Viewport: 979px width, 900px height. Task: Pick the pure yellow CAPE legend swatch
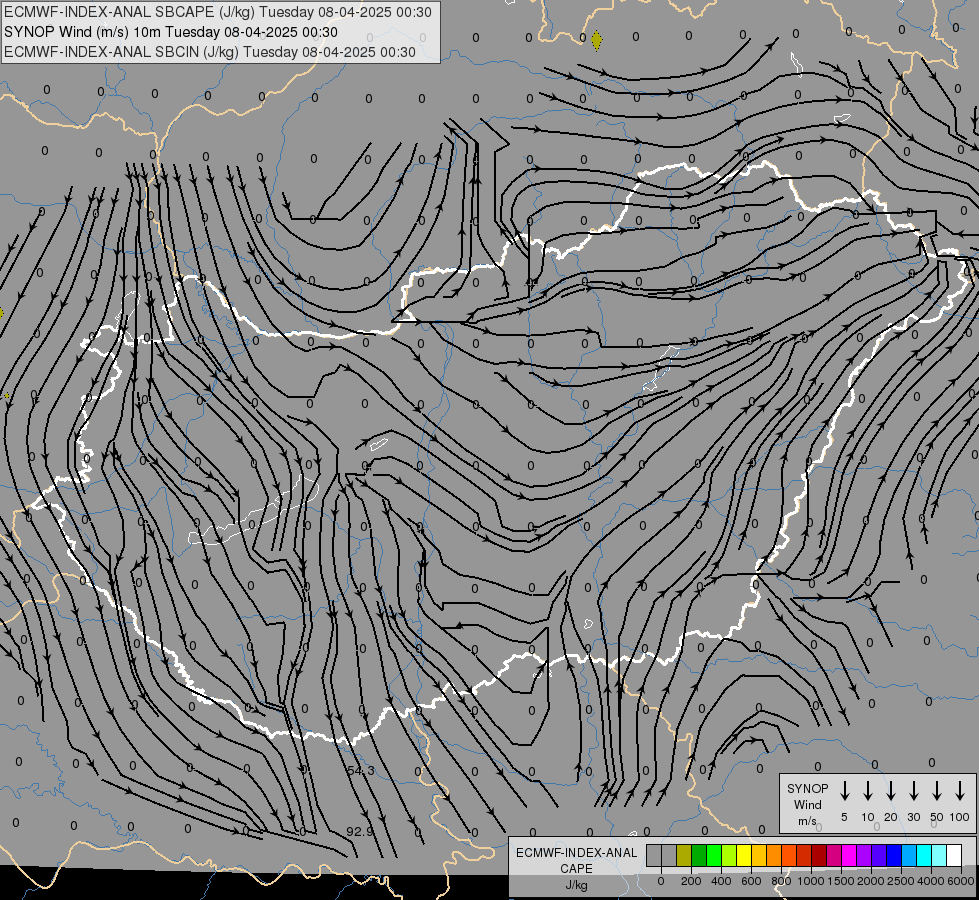[x=744, y=855]
